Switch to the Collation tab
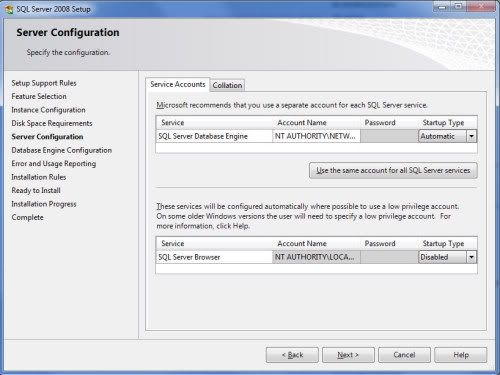 click(x=227, y=85)
